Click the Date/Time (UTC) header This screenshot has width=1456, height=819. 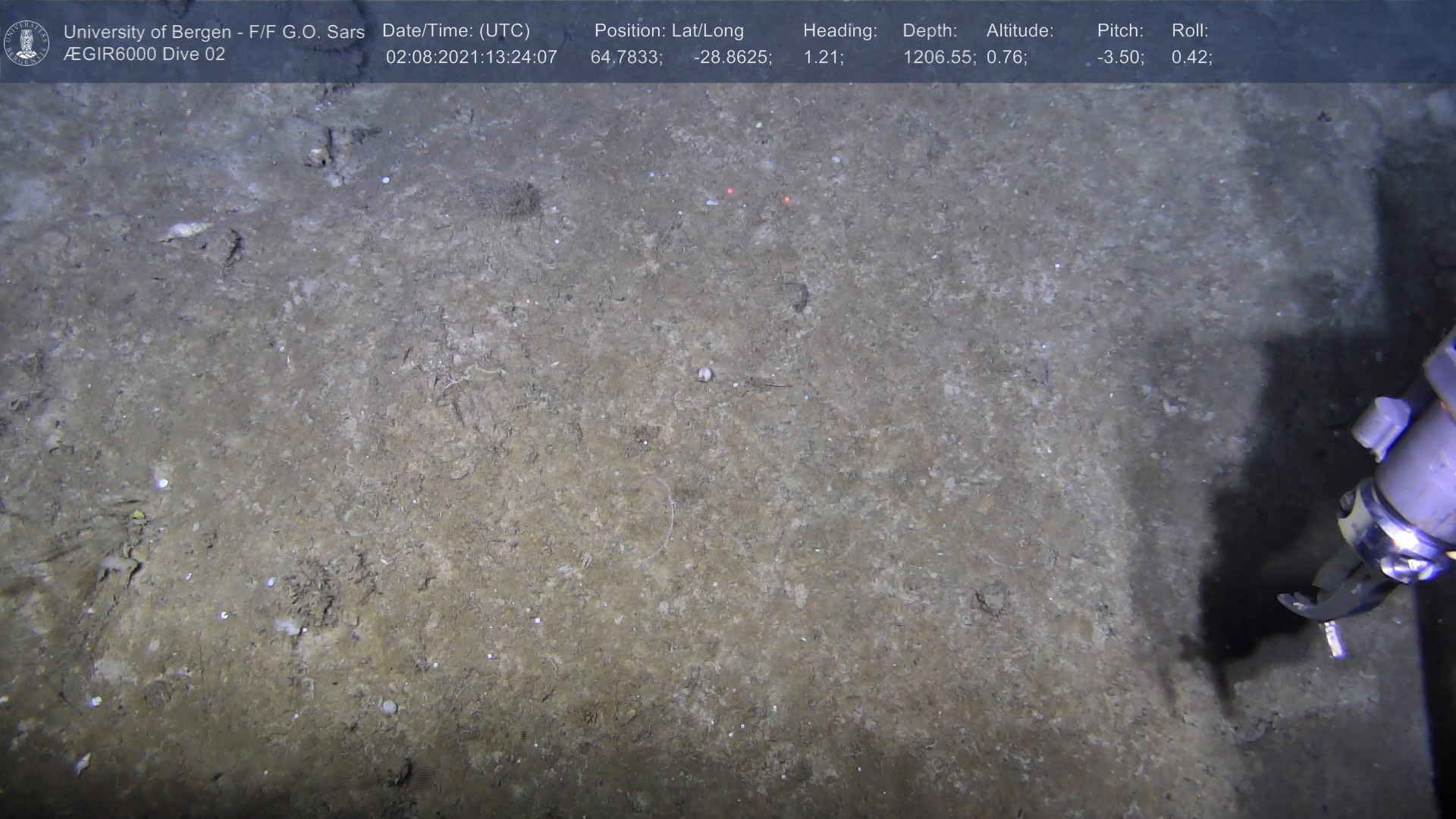point(456,31)
